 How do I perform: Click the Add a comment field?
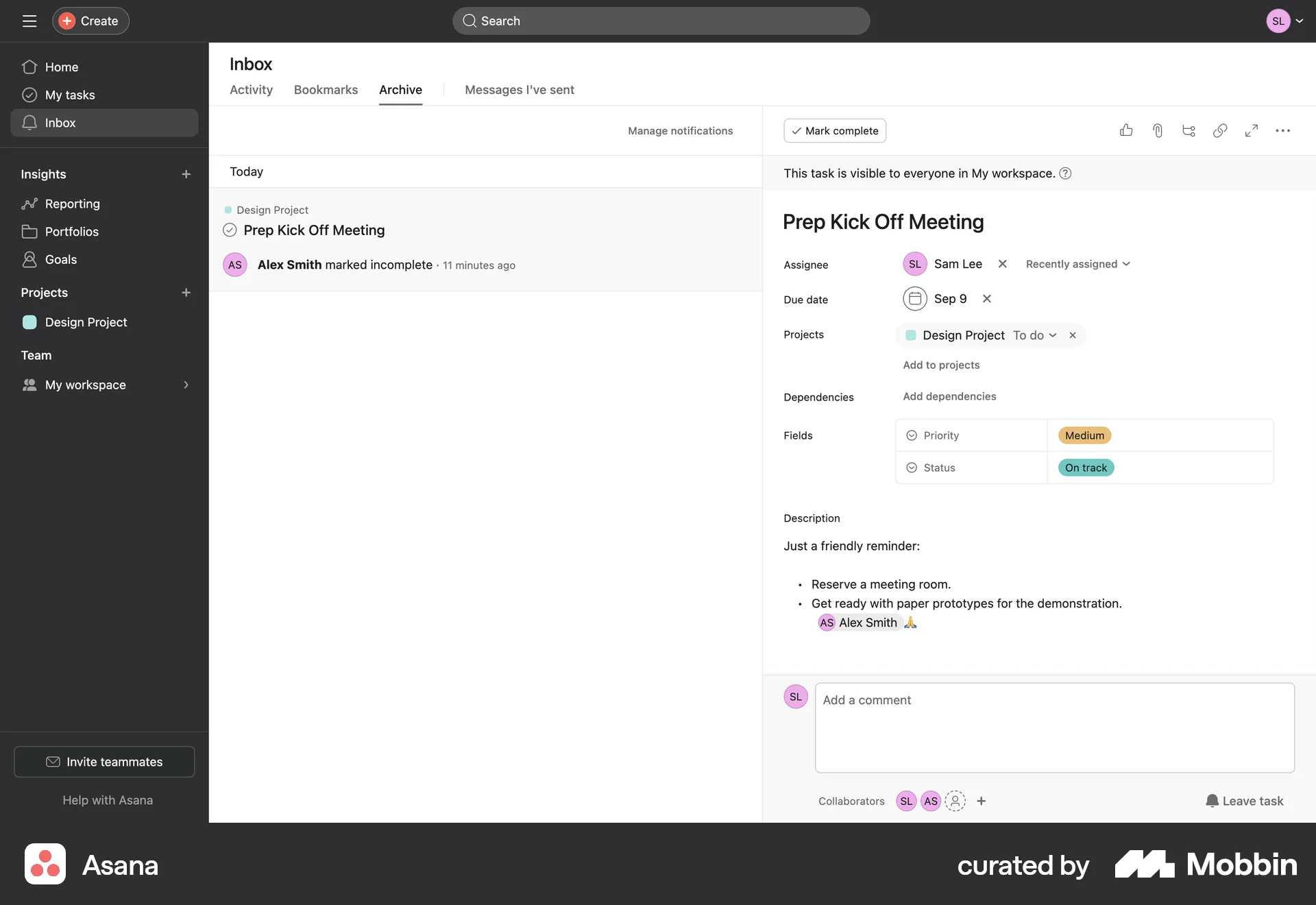1054,727
